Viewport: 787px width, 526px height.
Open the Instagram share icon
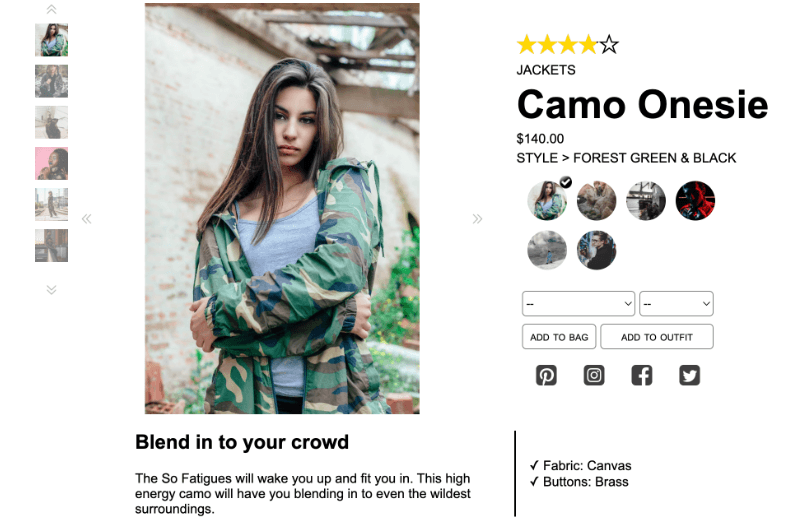click(594, 375)
